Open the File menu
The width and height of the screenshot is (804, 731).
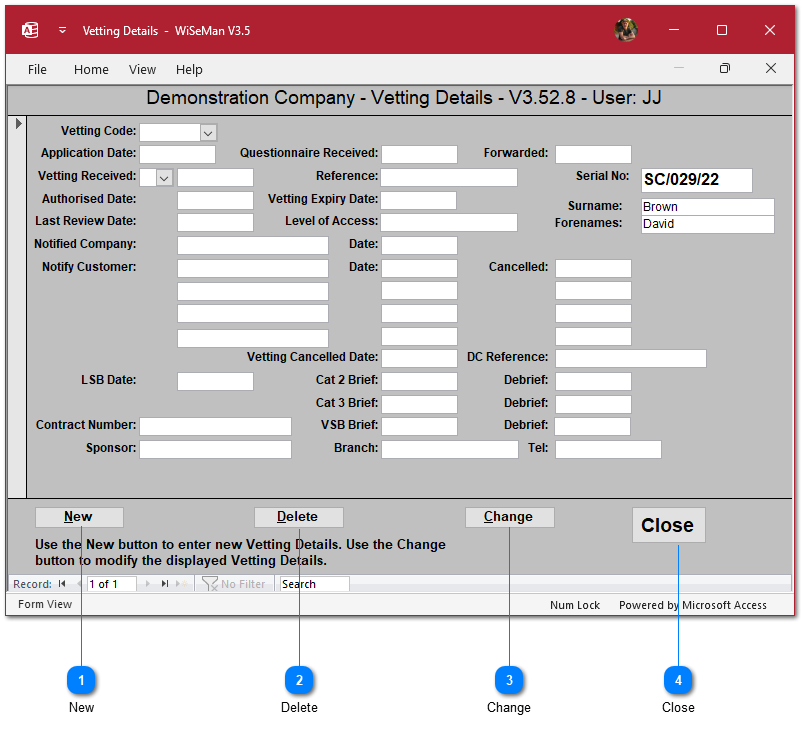[37, 70]
